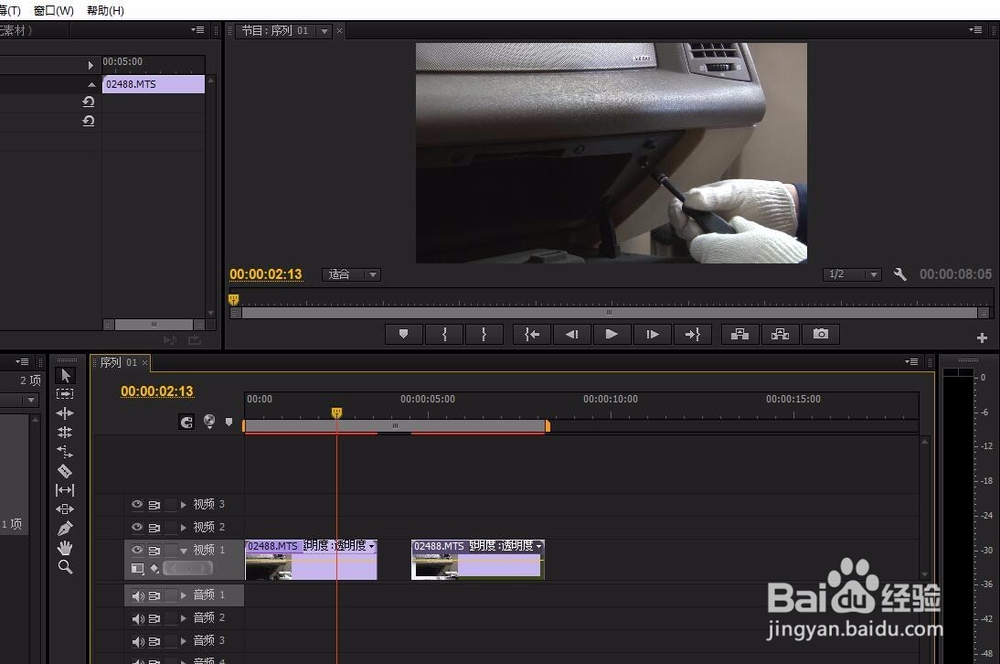Select the Pen tool
This screenshot has width=1000, height=664.
[65, 528]
